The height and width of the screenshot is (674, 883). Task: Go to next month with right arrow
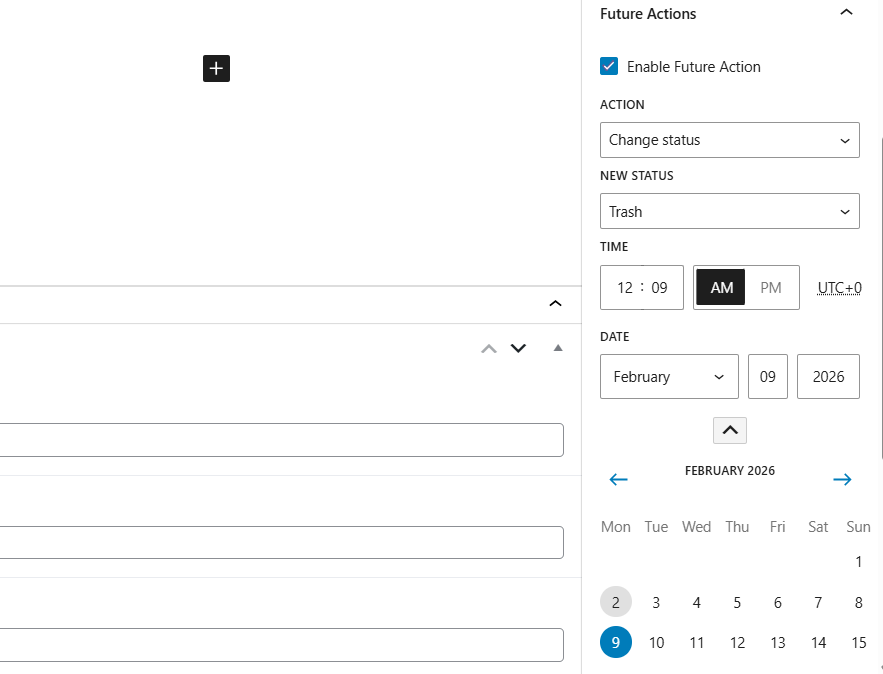(842, 479)
